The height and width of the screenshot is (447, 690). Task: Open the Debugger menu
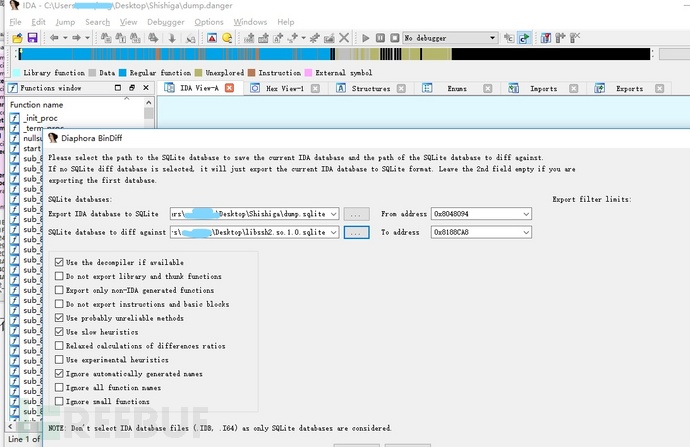pyautogui.click(x=165, y=21)
